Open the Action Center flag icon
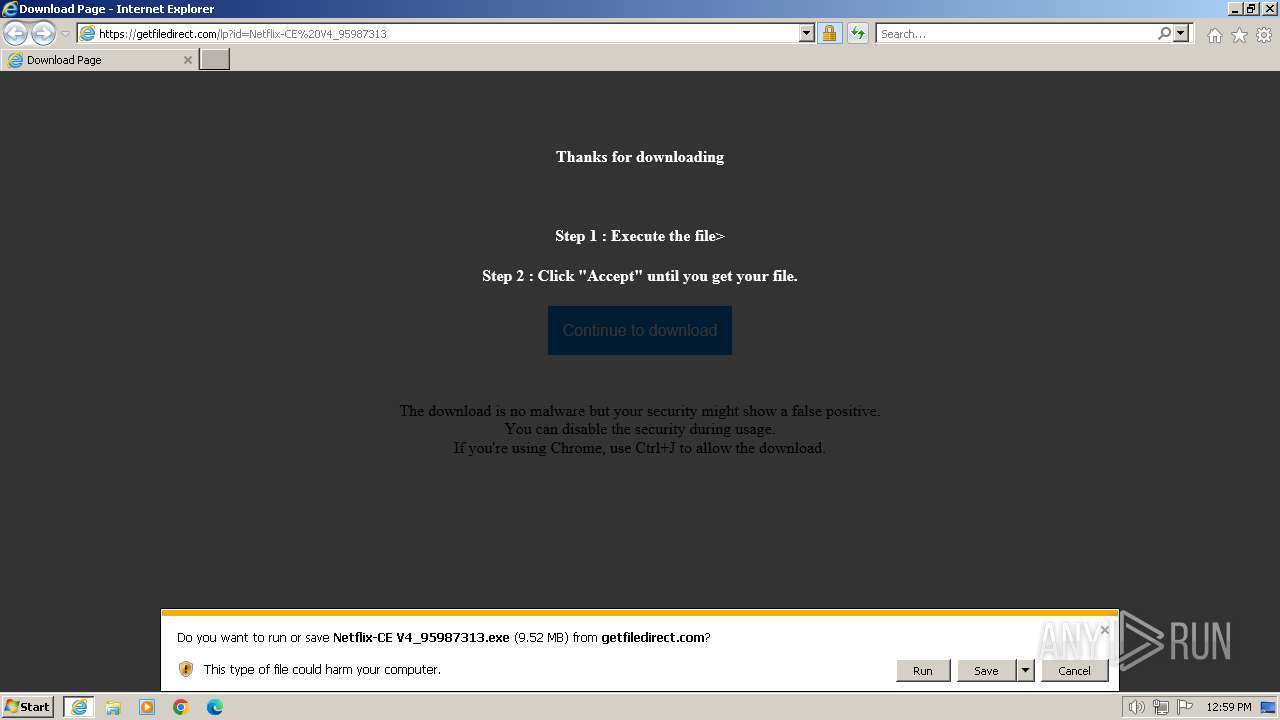The image size is (1280, 720). pyautogui.click(x=1185, y=707)
